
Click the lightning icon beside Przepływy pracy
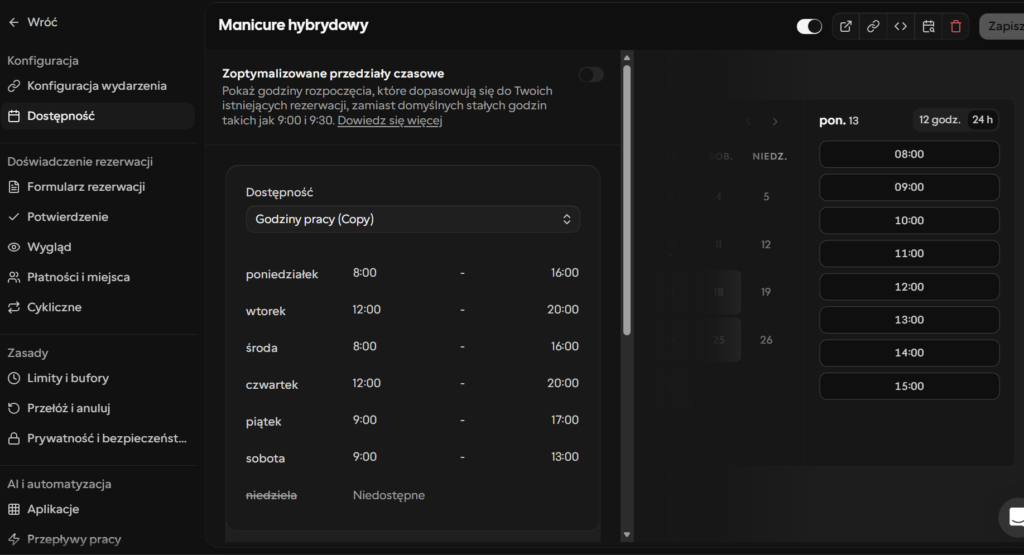coord(14,539)
